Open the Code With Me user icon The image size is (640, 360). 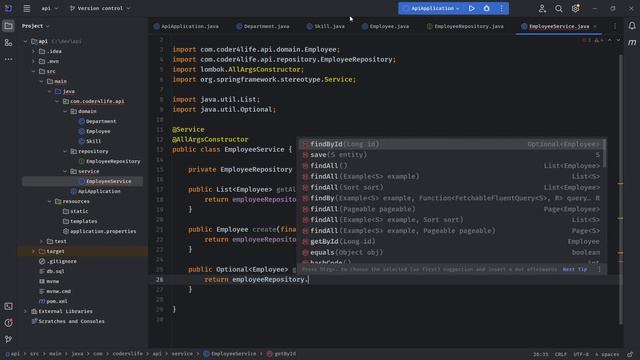pyautogui.click(x=542, y=8)
